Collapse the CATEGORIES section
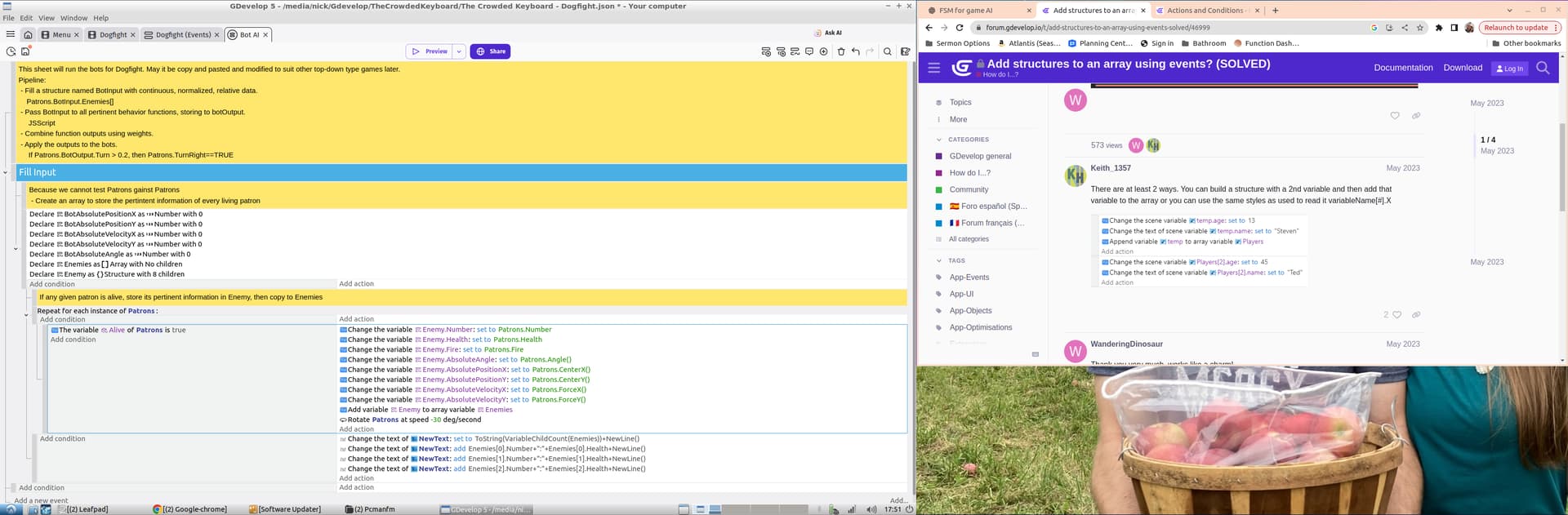 [939, 140]
